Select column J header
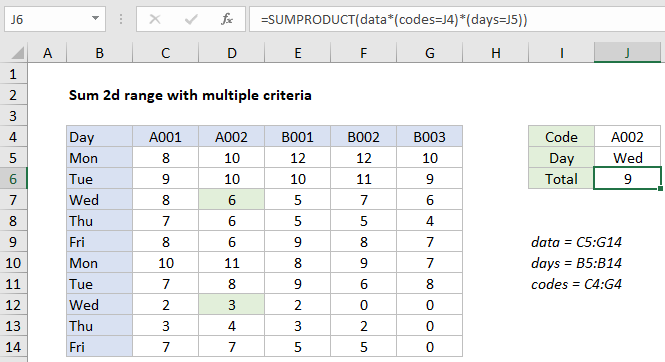665x362 pixels. tap(627, 53)
